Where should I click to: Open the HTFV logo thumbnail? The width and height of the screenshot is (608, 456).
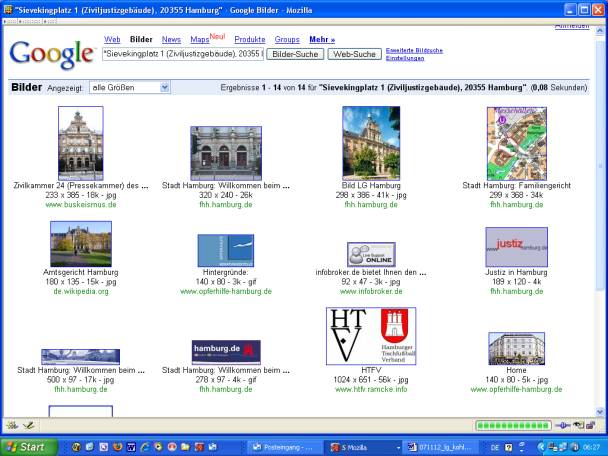pyautogui.click(x=371, y=336)
